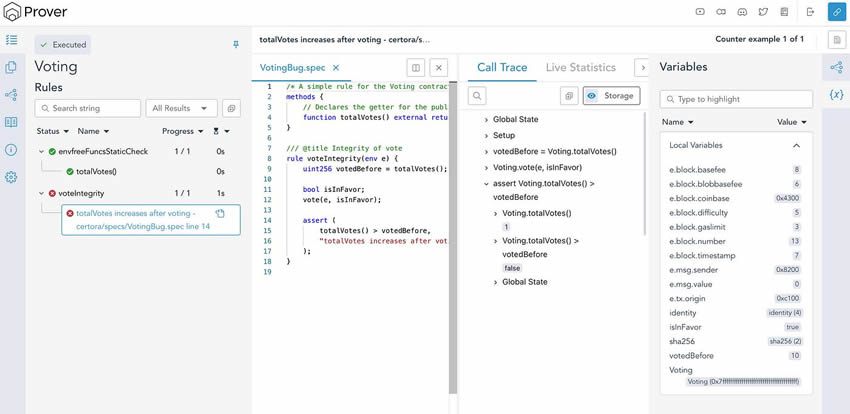Collapse the voteIntegrity rule row
Viewport: 850px width, 414px height.
pos(41,193)
